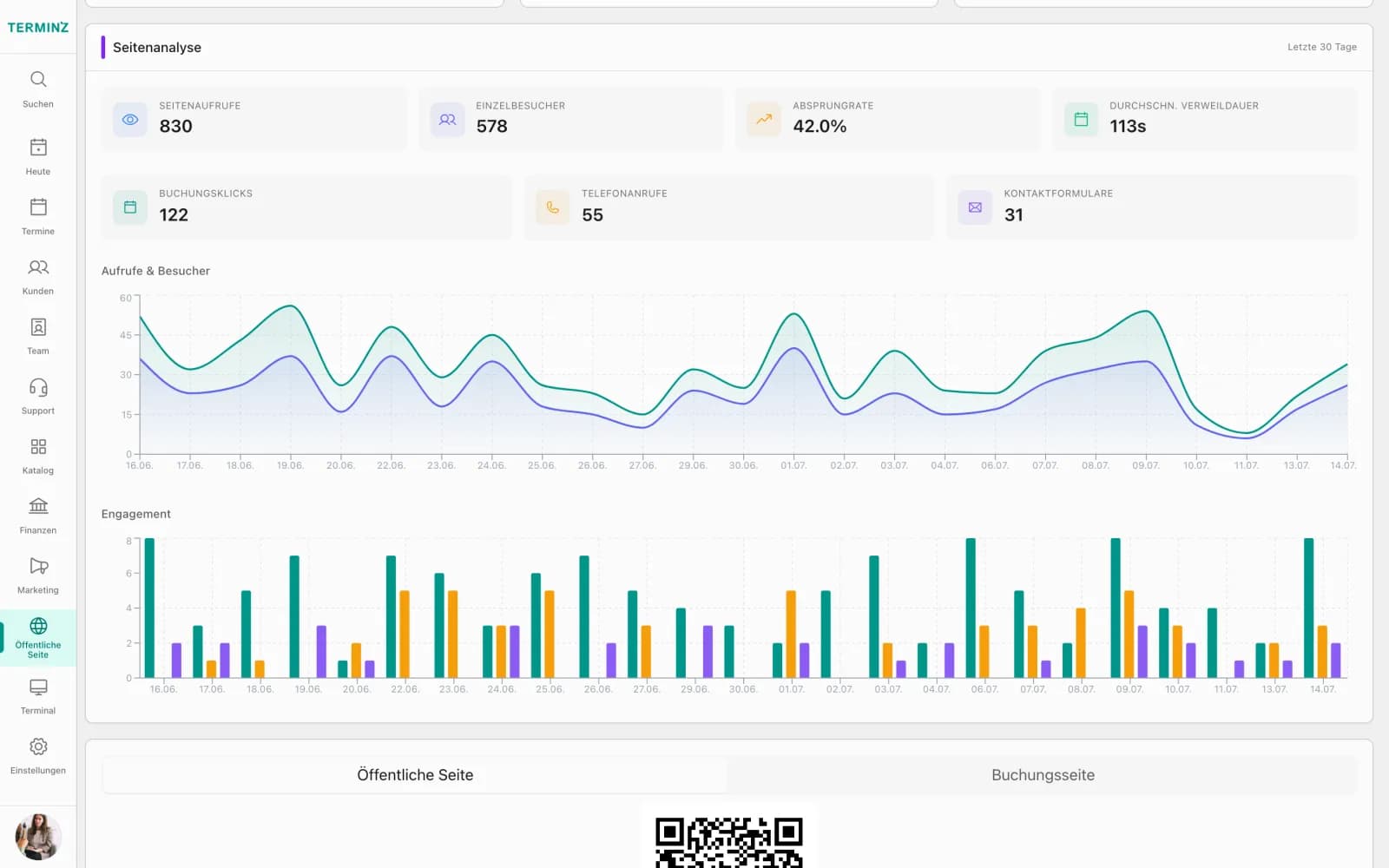
Task: Click the QR code image
Action: 729,840
